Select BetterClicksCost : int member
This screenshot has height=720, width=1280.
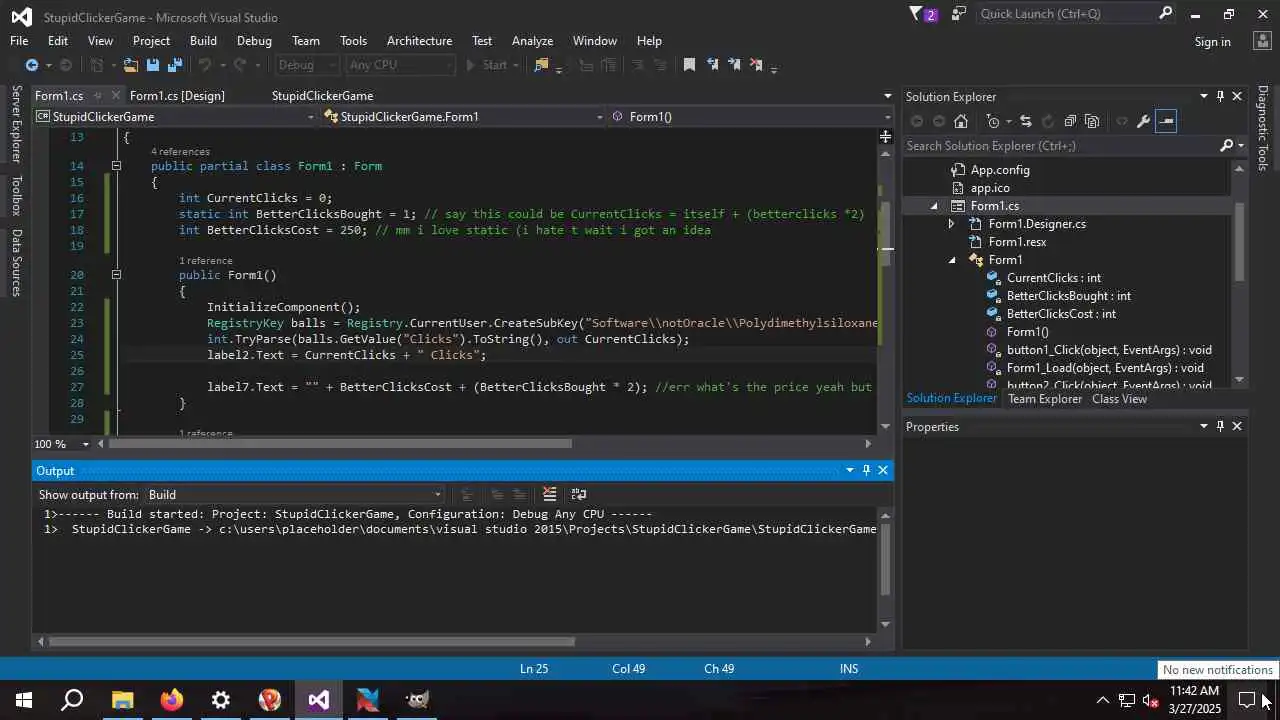[x=1061, y=314]
